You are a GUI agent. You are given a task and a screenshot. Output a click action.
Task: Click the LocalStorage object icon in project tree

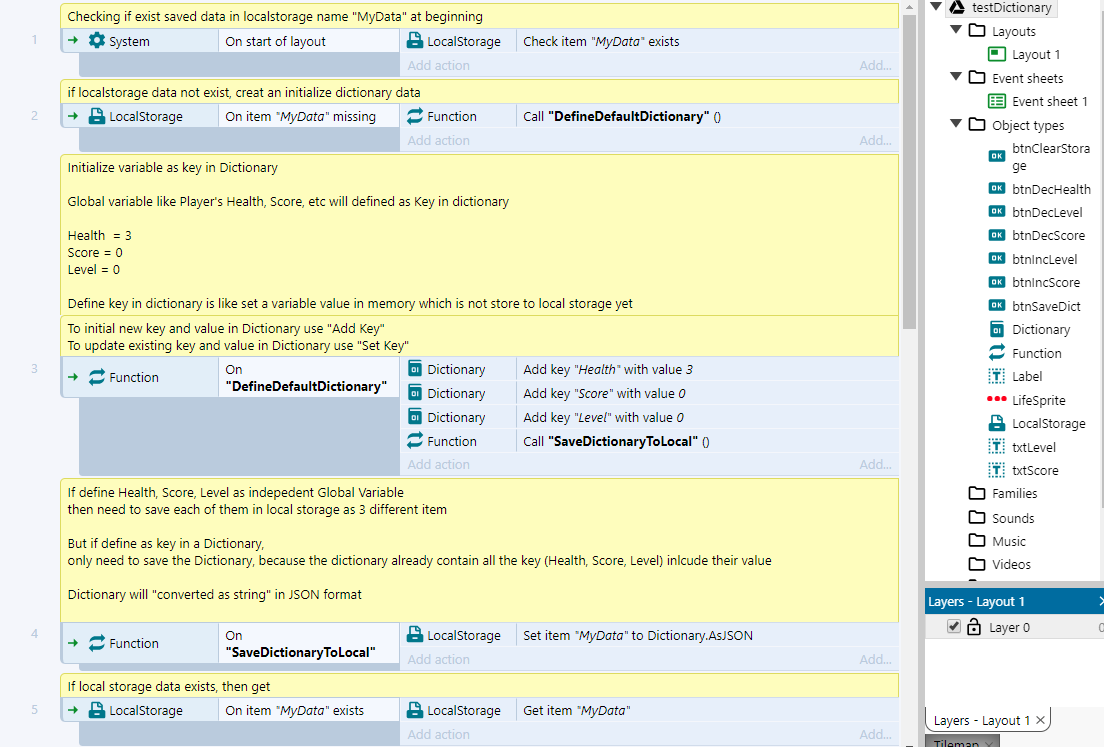point(996,423)
